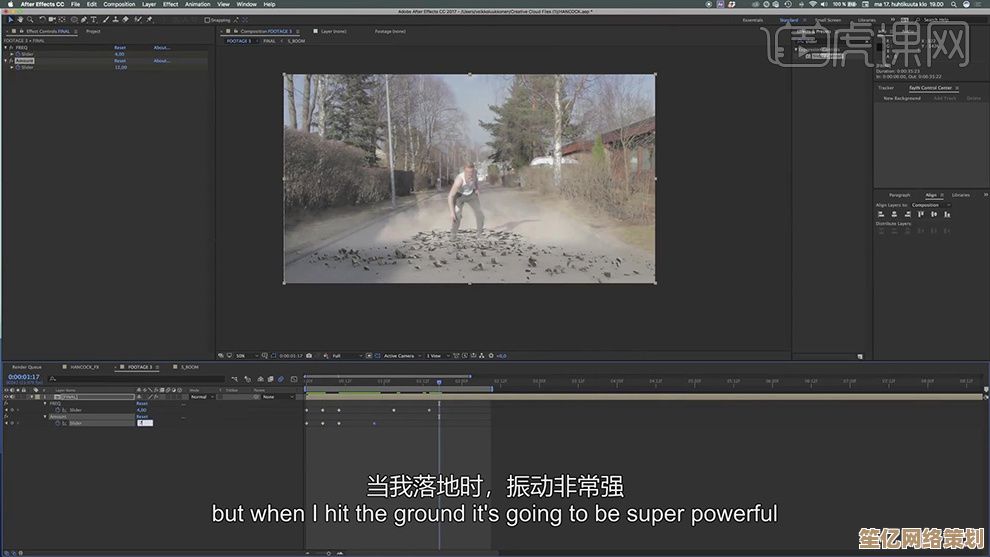Viewport: 990px width, 557px height.
Task: Open Apple menu
Action: pos(10,4)
